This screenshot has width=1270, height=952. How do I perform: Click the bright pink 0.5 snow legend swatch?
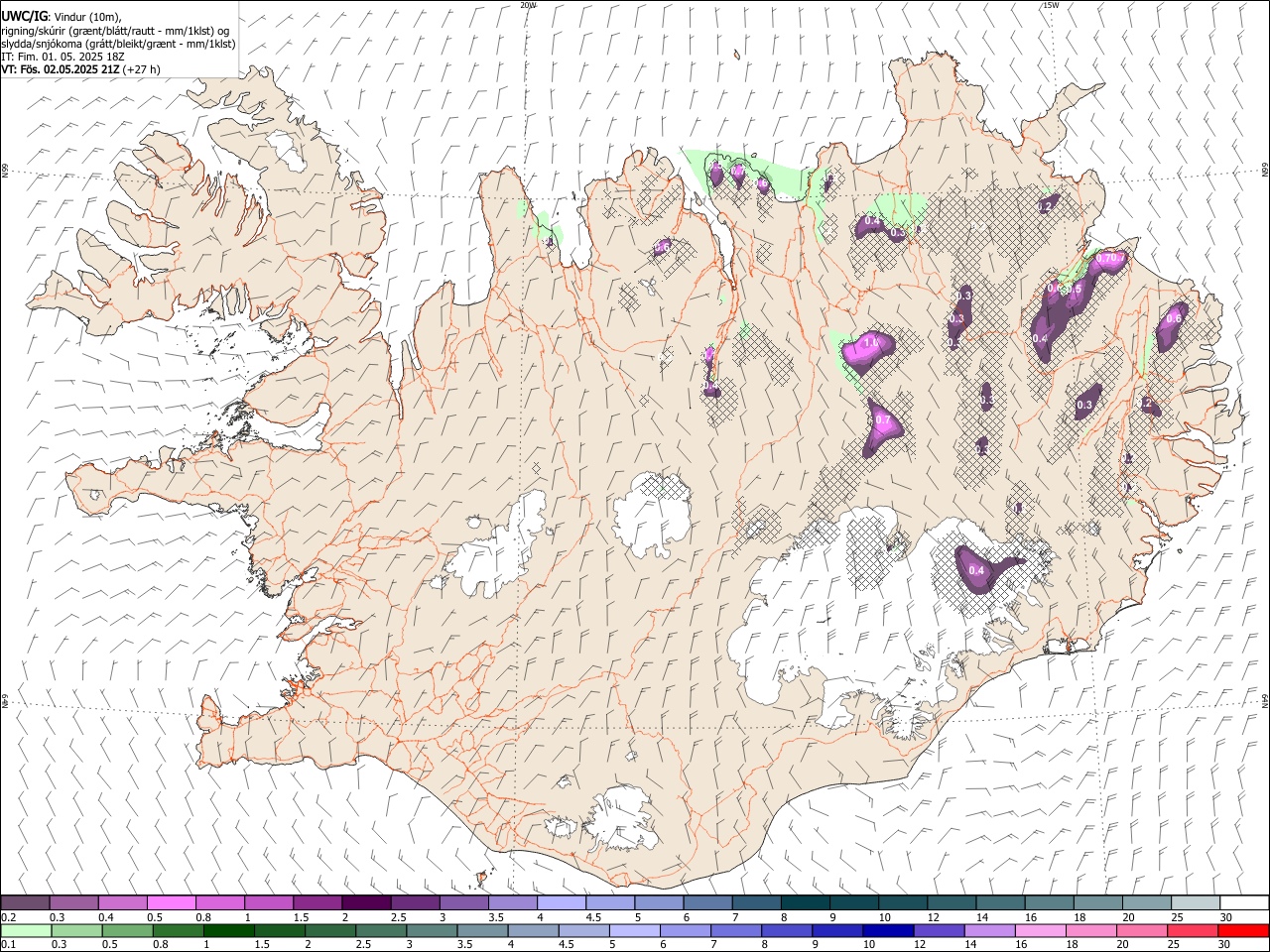click(171, 903)
